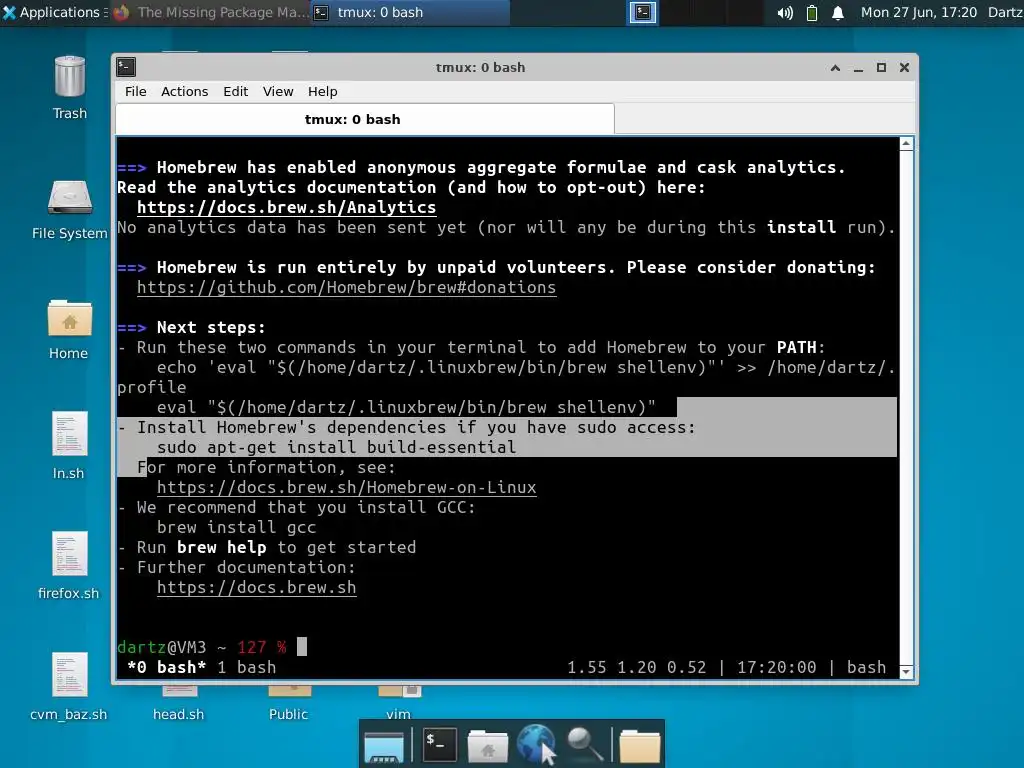
Task: Switch to Firefox 'The Missing Package Ma...' task
Action: pos(210,12)
